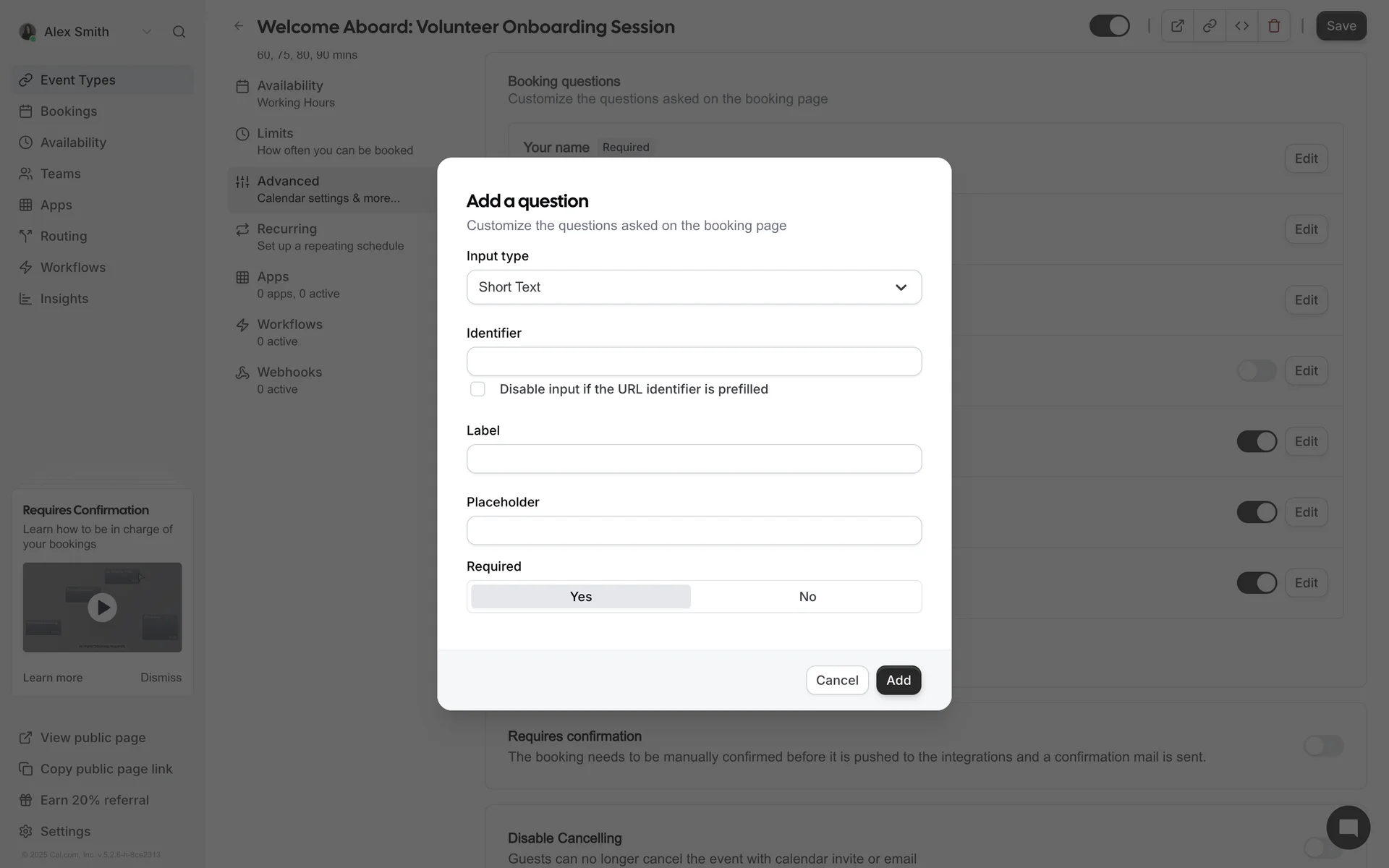This screenshot has height=868, width=1389.
Task: Open the chat support bubble icon
Action: click(x=1348, y=827)
